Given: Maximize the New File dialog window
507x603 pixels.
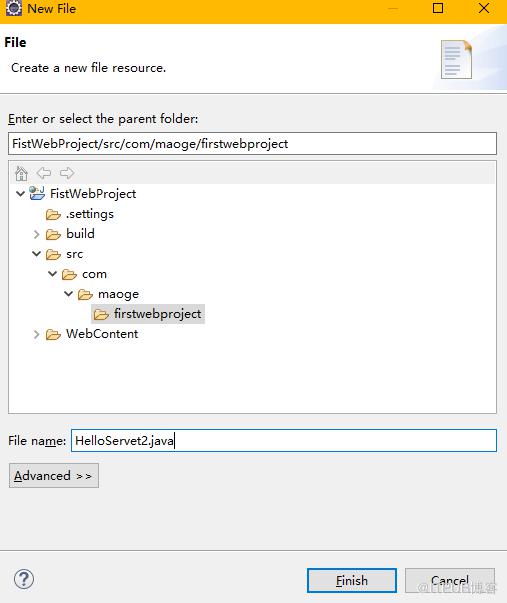Looking at the screenshot, I should click(x=438, y=8).
